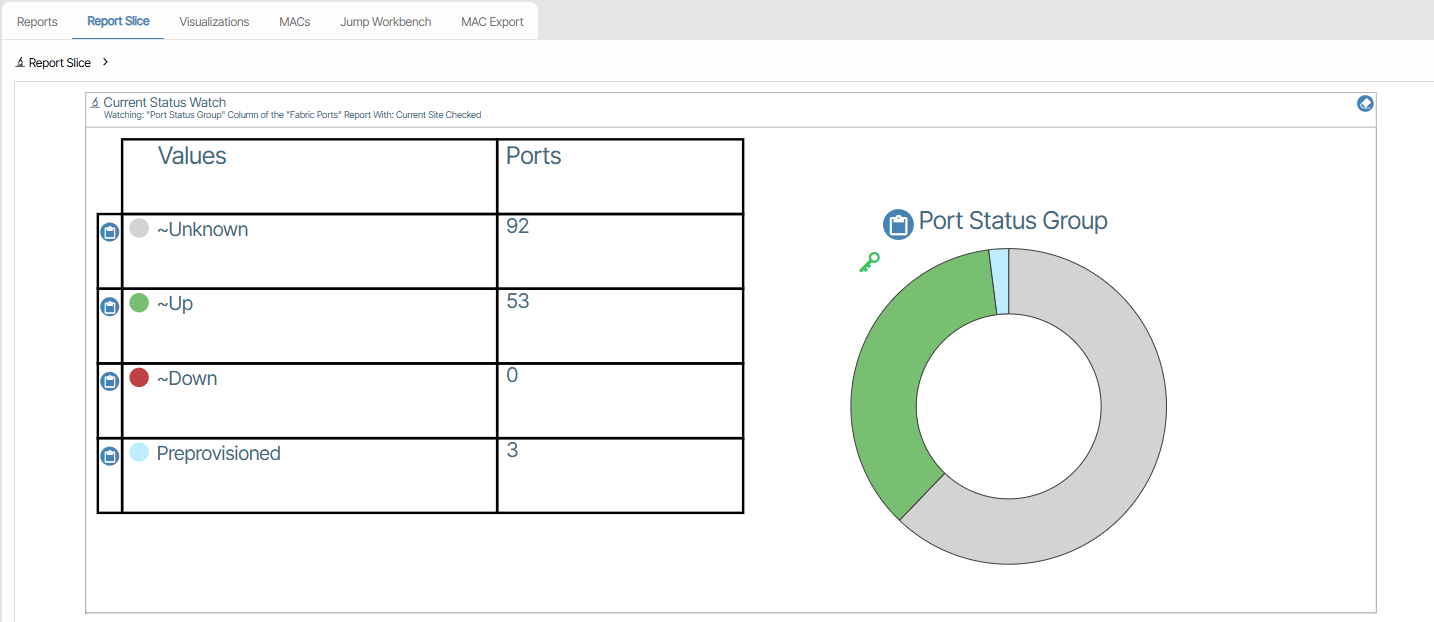Click the clipboard icon beside ~Unknown row

[x=110, y=232]
